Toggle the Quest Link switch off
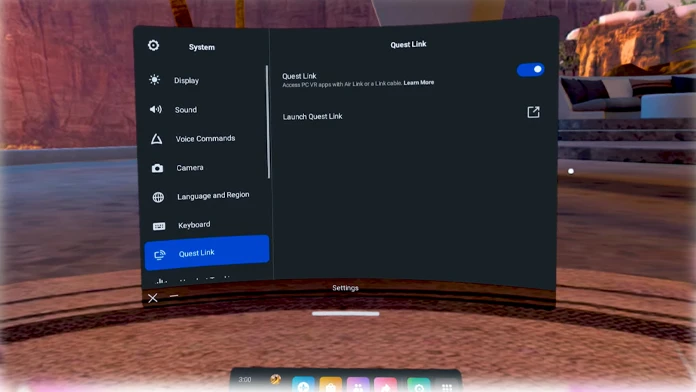 [530, 70]
